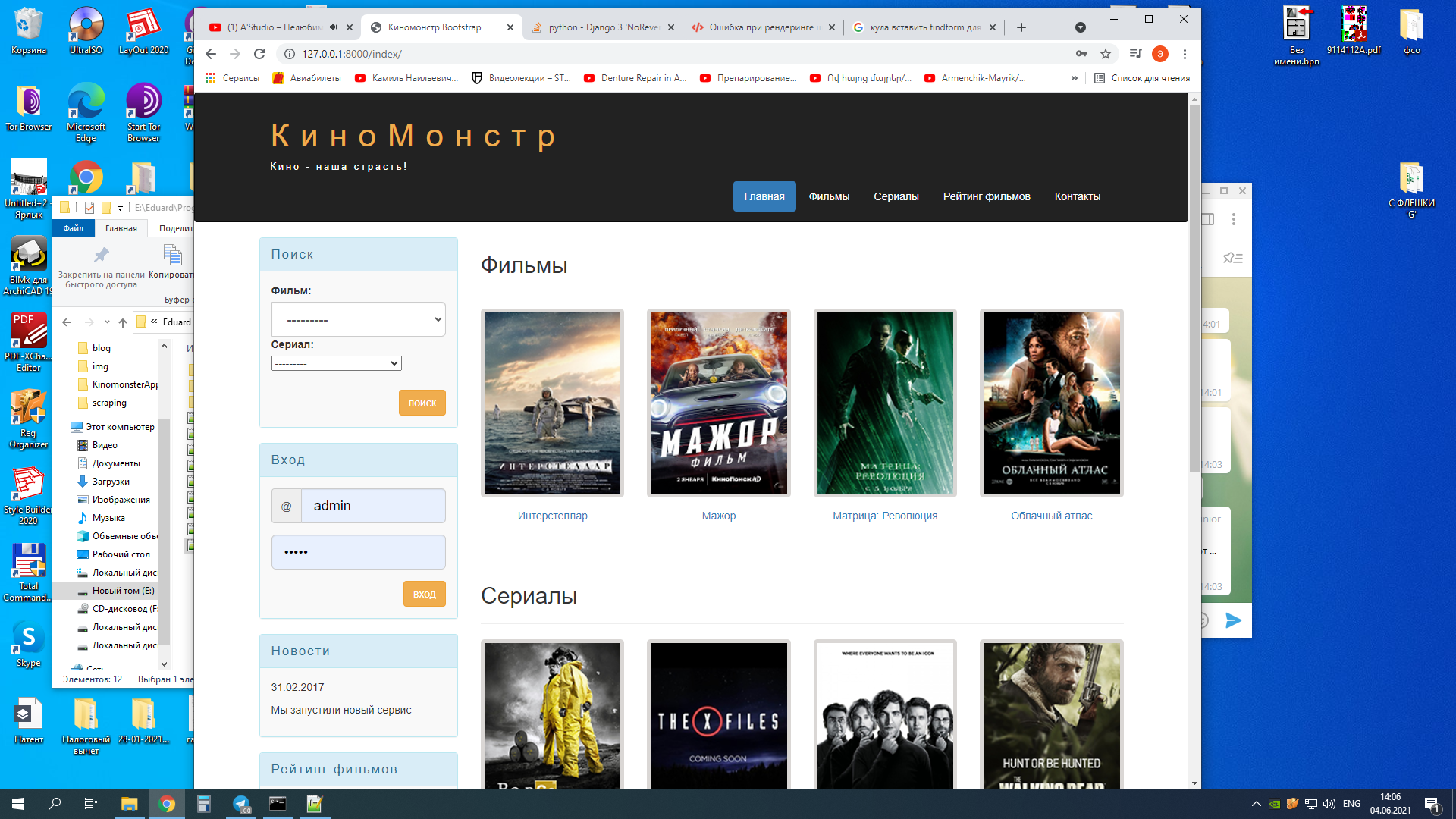Viewport: 1456px width, 819px height.
Task: Click the Chrome reload page icon
Action: coord(259,54)
